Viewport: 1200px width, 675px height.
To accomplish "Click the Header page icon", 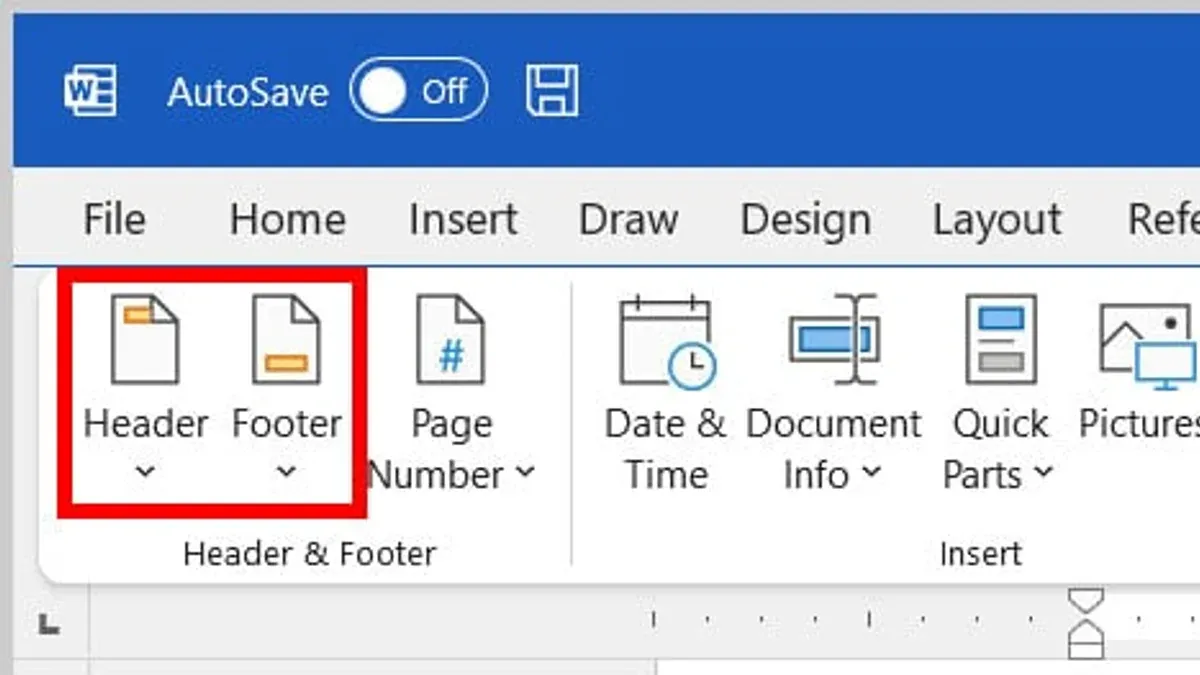I will click(x=145, y=339).
